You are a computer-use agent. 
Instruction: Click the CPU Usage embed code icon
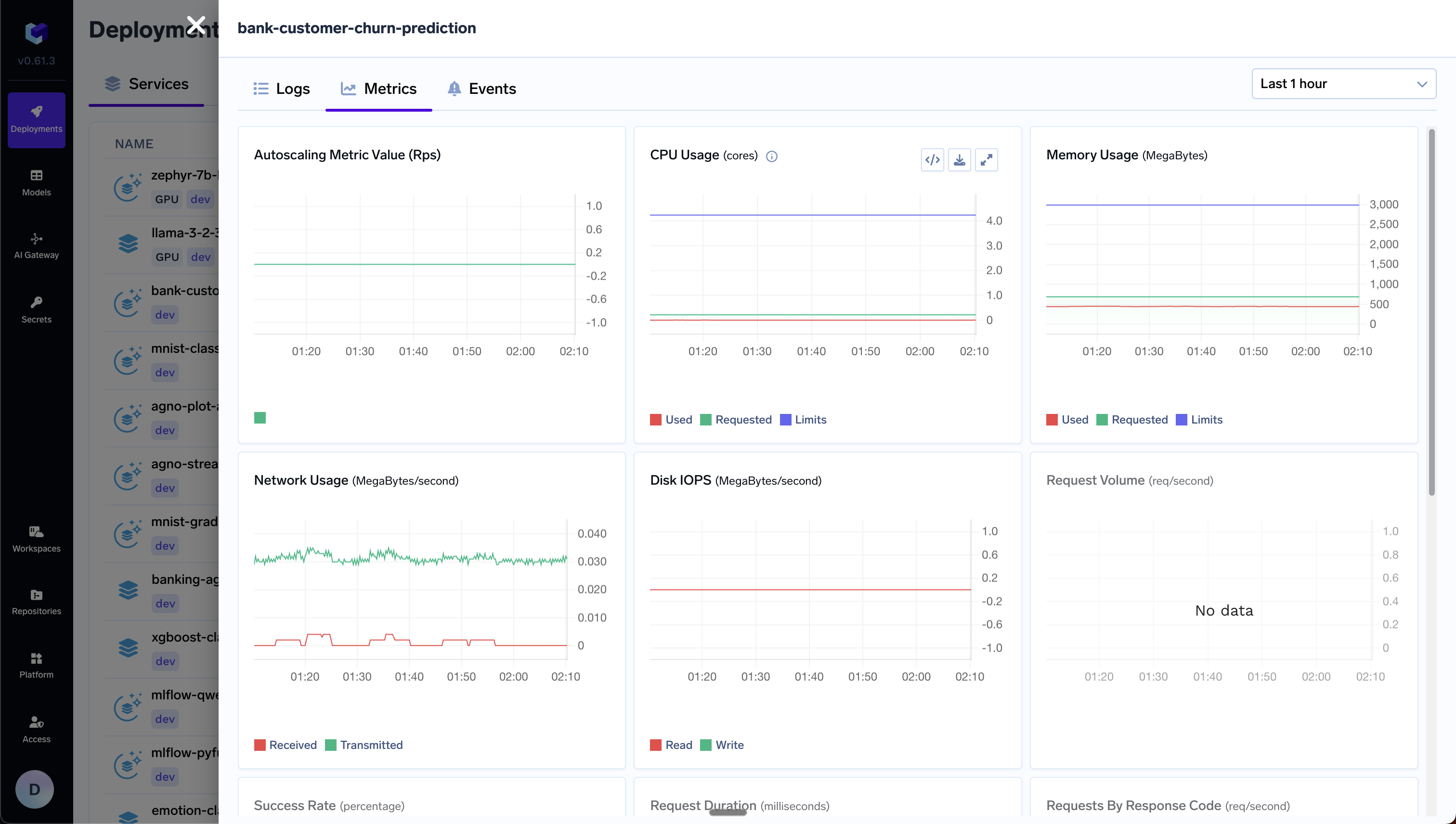click(932, 160)
